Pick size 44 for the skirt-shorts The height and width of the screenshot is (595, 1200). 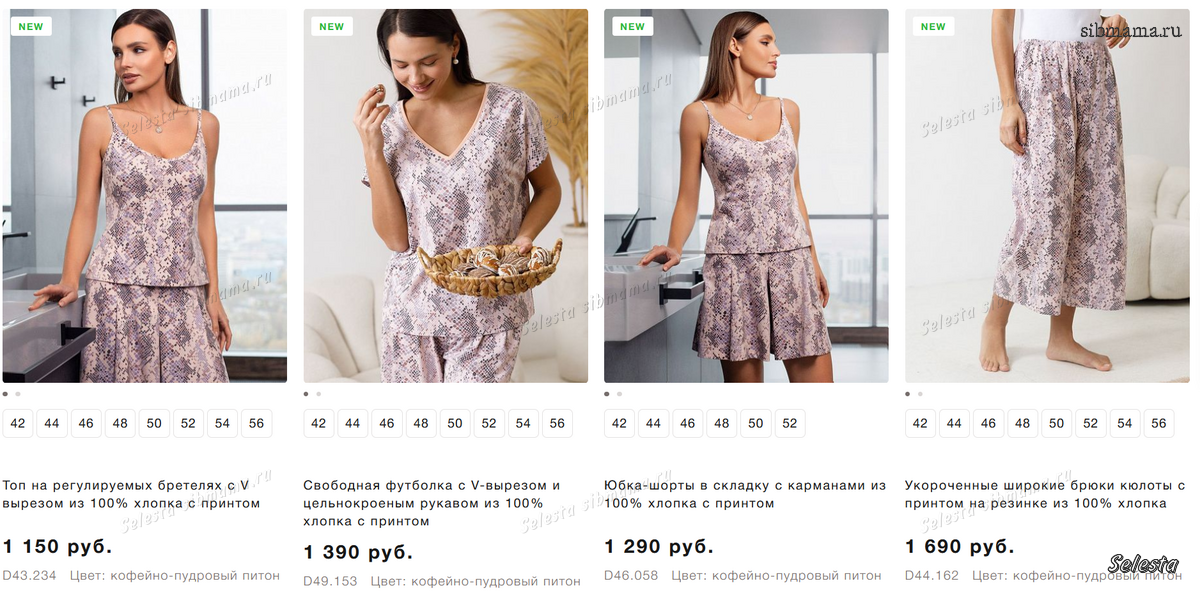[653, 423]
